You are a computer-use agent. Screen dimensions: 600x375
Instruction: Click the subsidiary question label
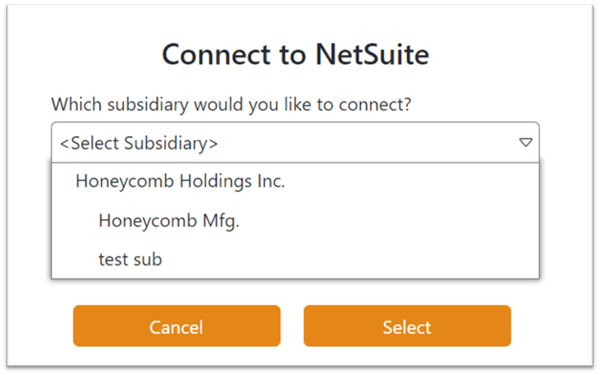click(x=231, y=104)
